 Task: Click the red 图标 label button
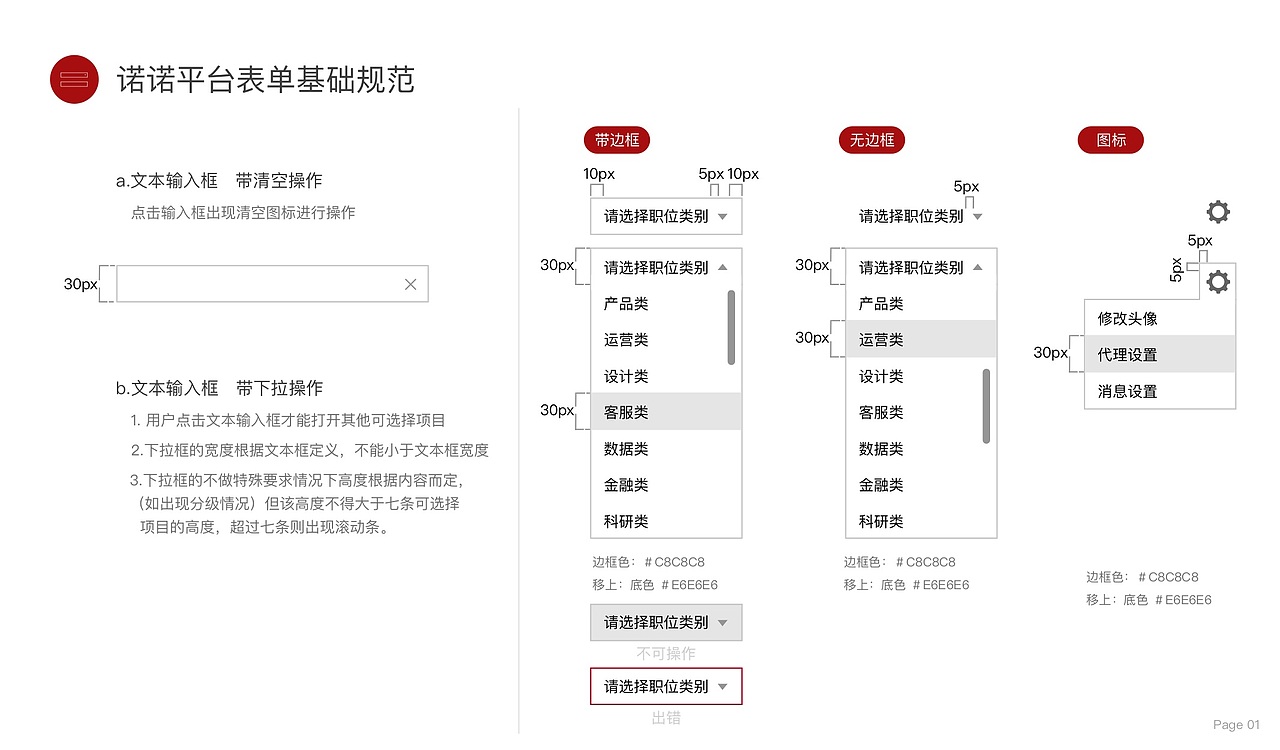[1110, 140]
